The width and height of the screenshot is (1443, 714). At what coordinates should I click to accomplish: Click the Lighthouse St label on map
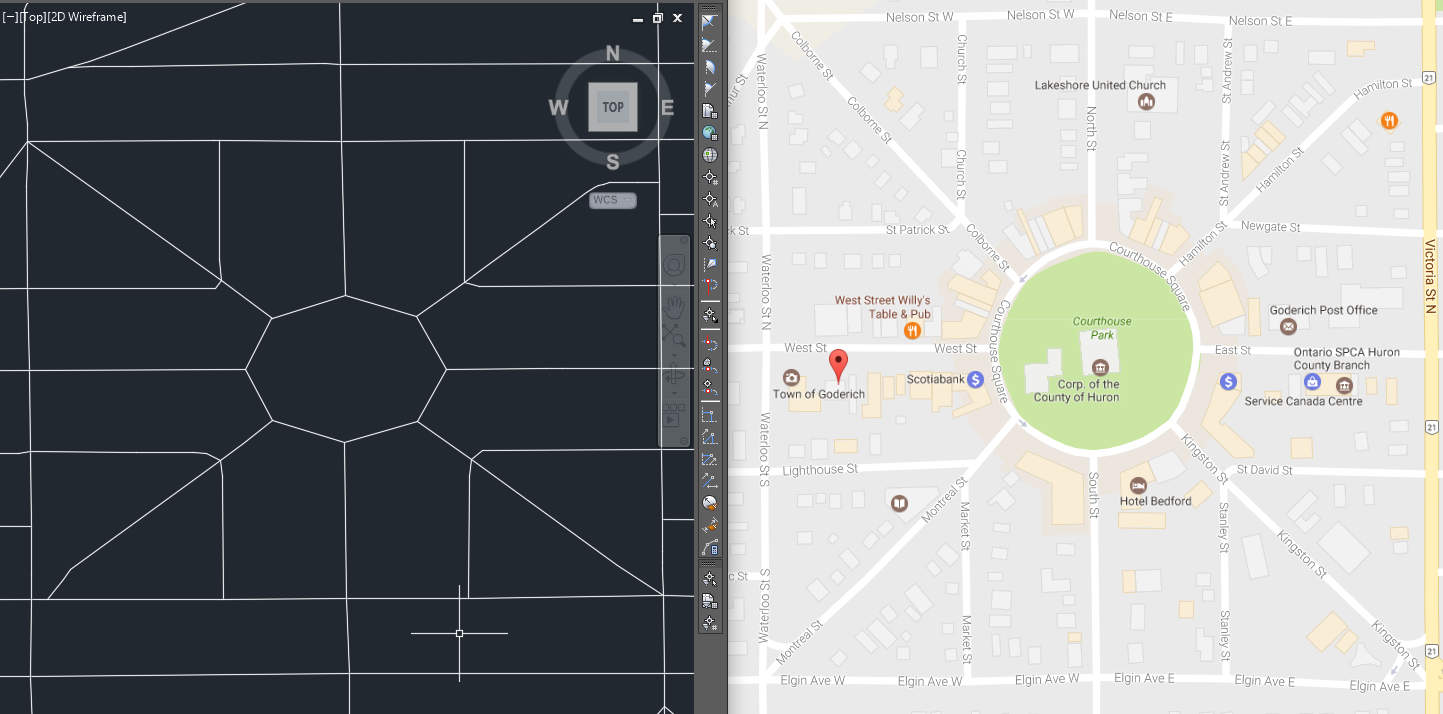(x=820, y=470)
